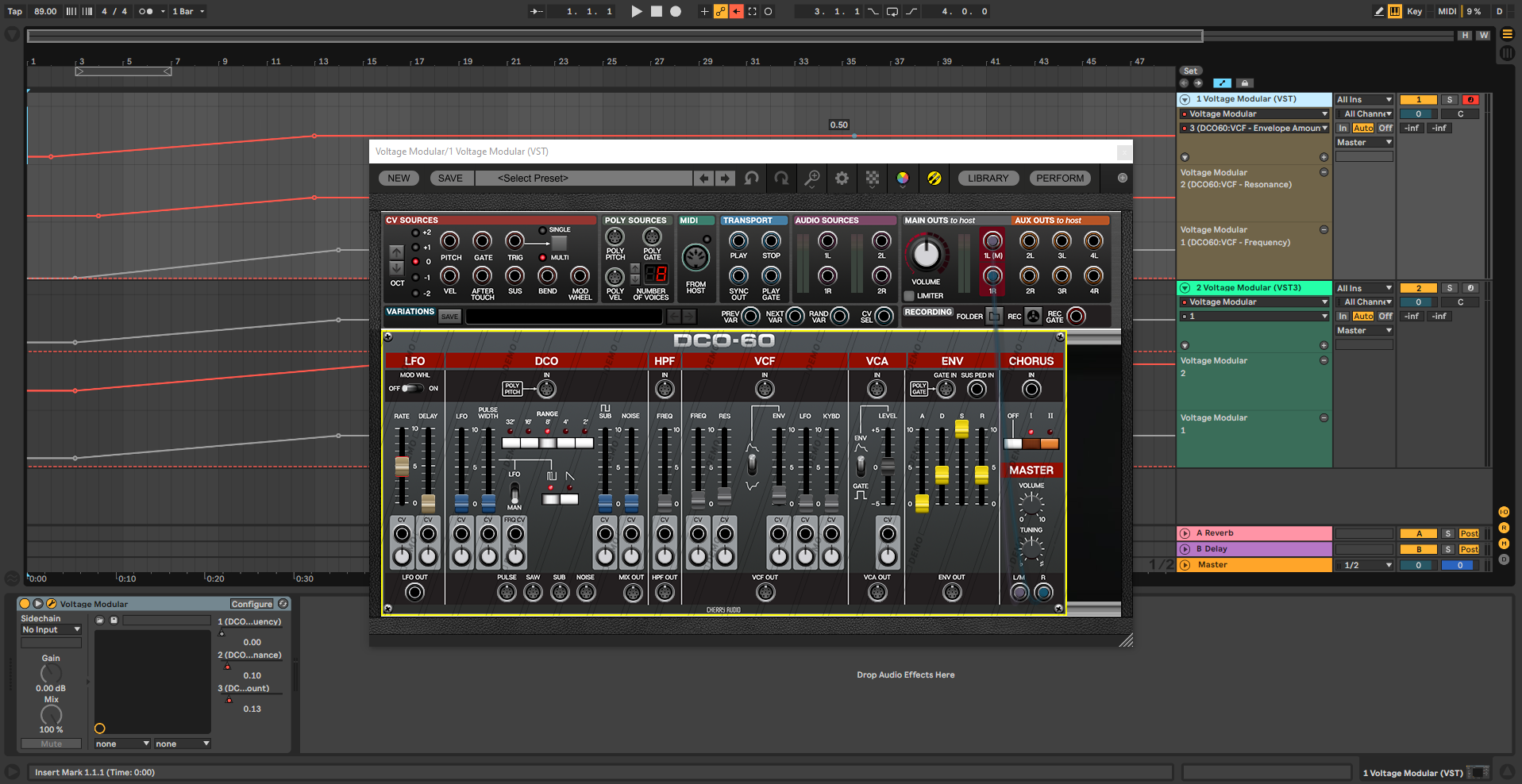Toggle Draw Mode pencil icon
The image size is (1522, 784).
(x=1379, y=11)
